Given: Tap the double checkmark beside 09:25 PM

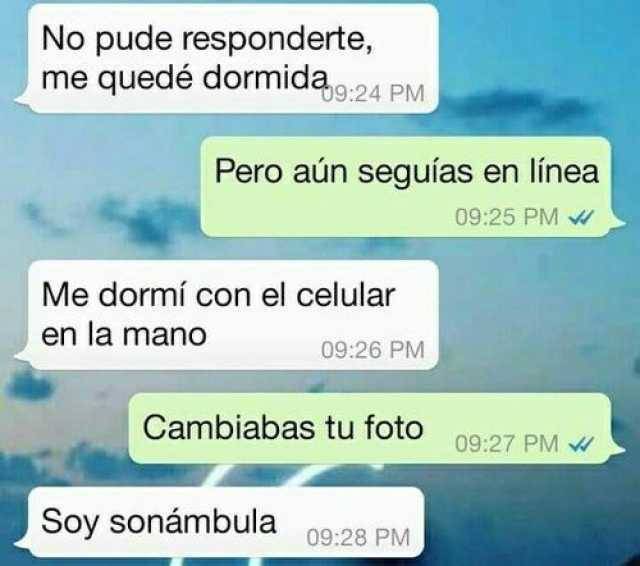Looking at the screenshot, I should [x=581, y=219].
